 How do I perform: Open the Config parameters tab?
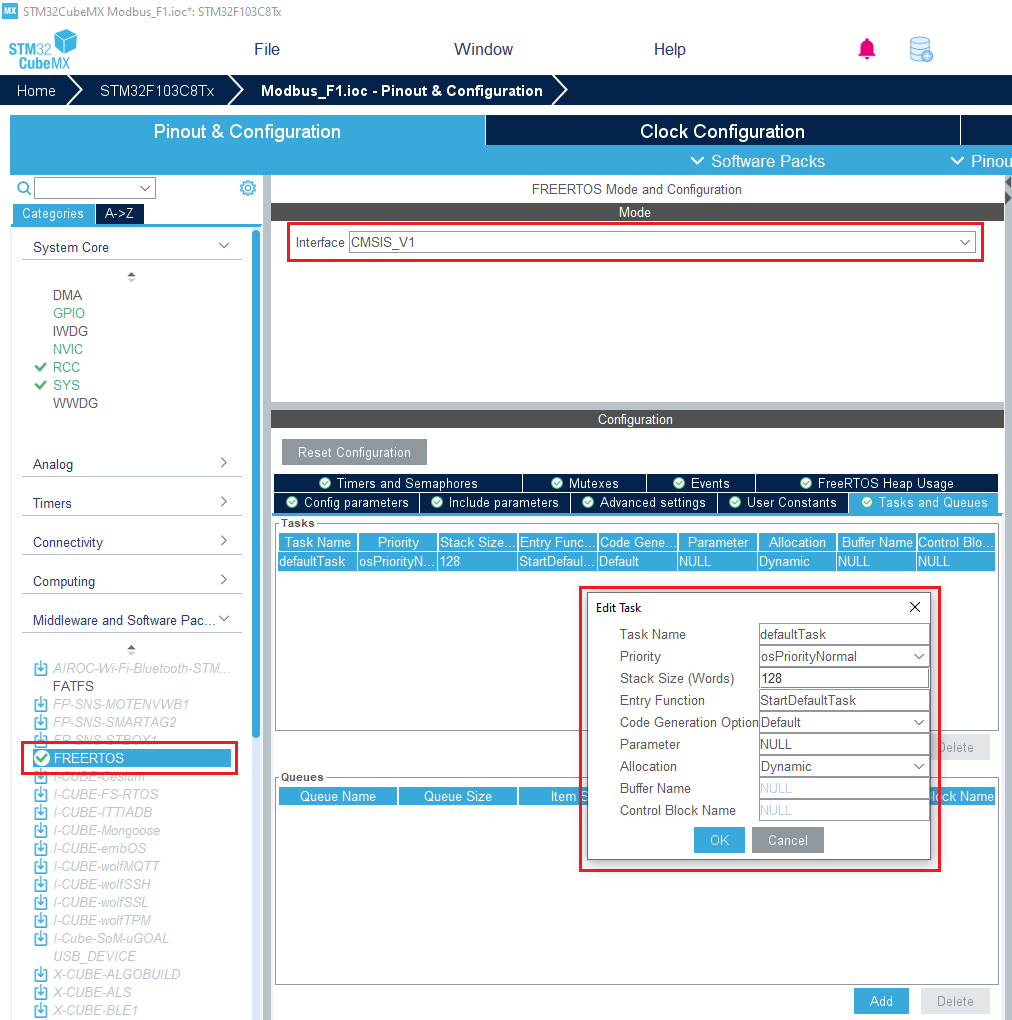click(347, 503)
